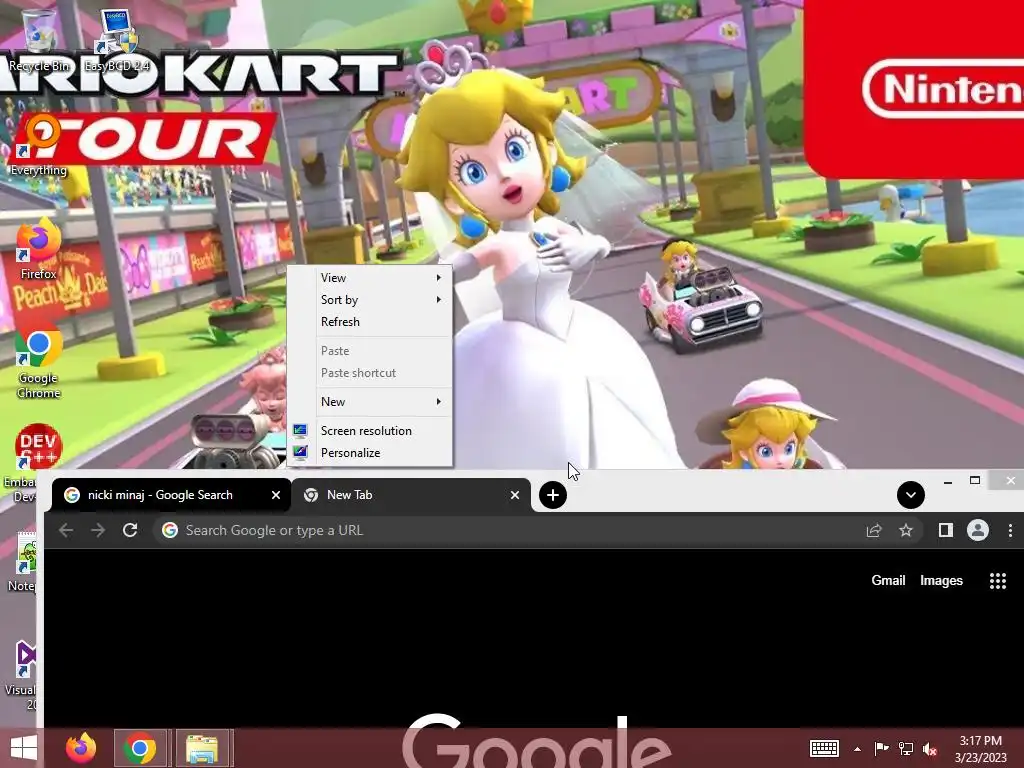Click the Google icon in the address bar
The height and width of the screenshot is (768, 1024).
(170, 530)
